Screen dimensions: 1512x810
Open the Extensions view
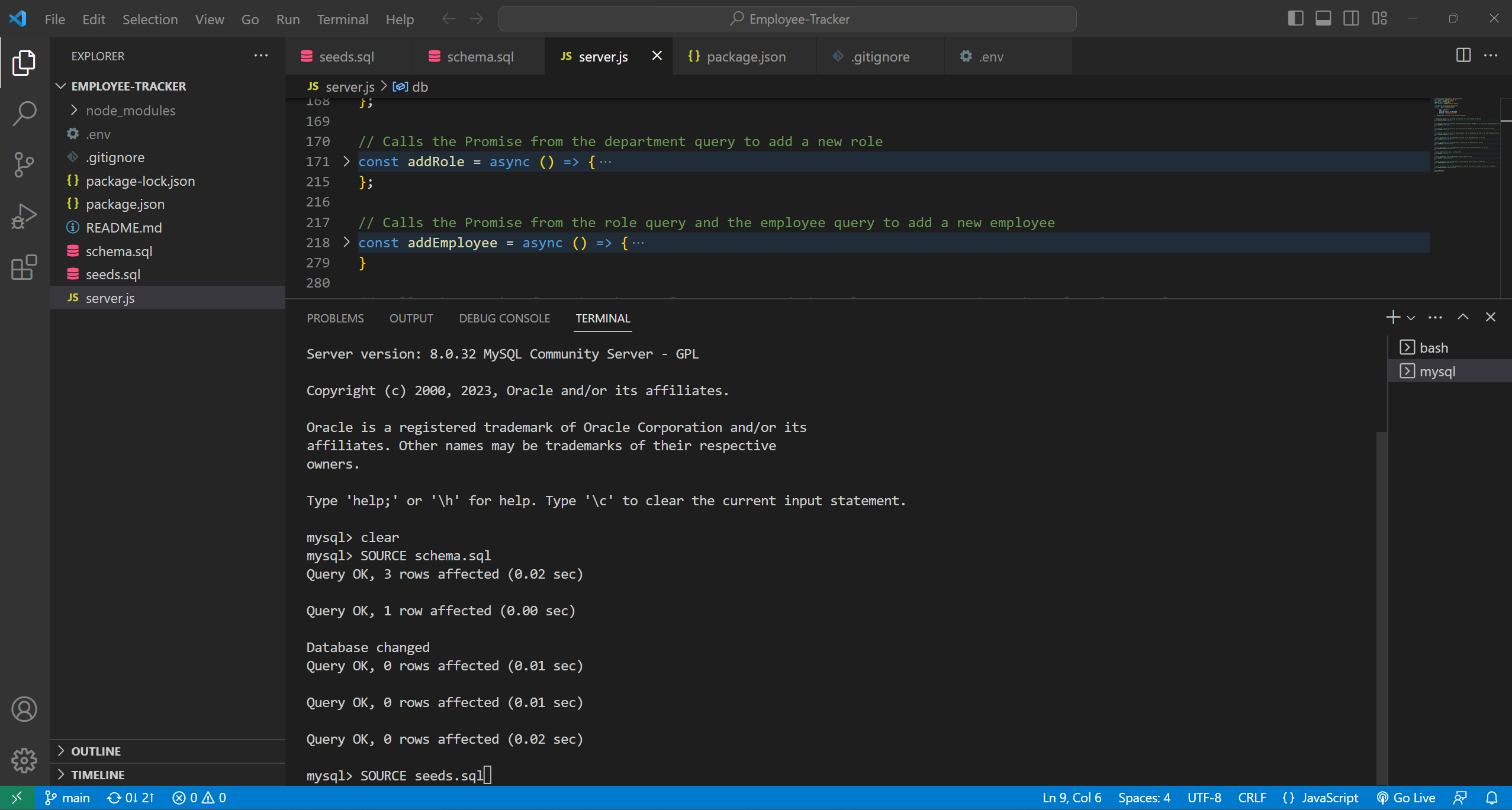pos(24,268)
